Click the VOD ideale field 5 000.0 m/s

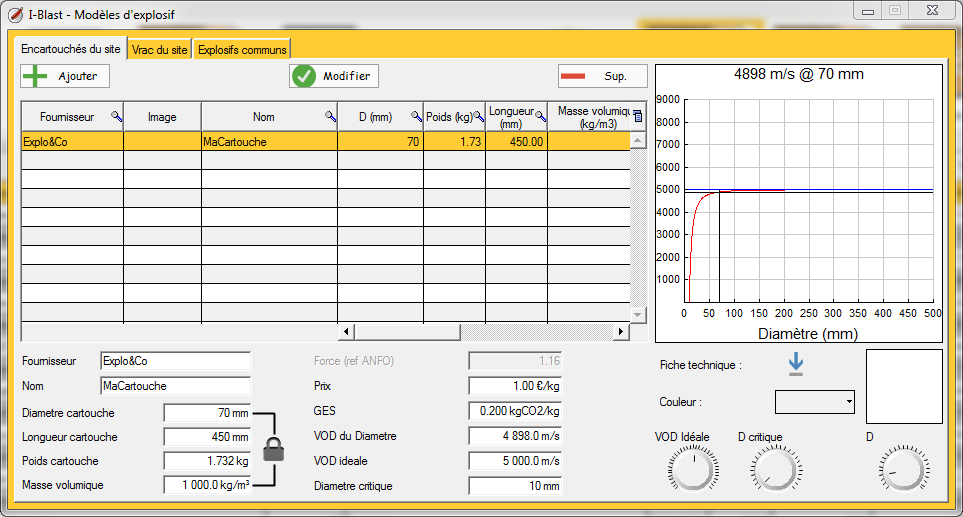(515, 461)
